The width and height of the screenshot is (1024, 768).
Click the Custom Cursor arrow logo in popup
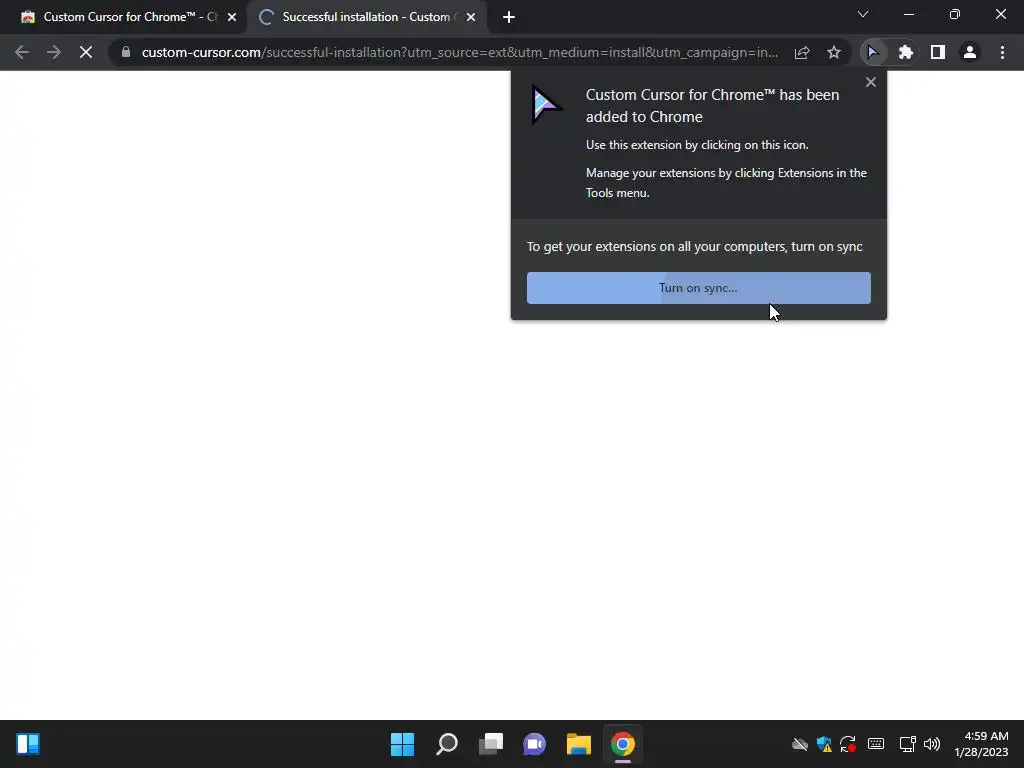point(546,104)
